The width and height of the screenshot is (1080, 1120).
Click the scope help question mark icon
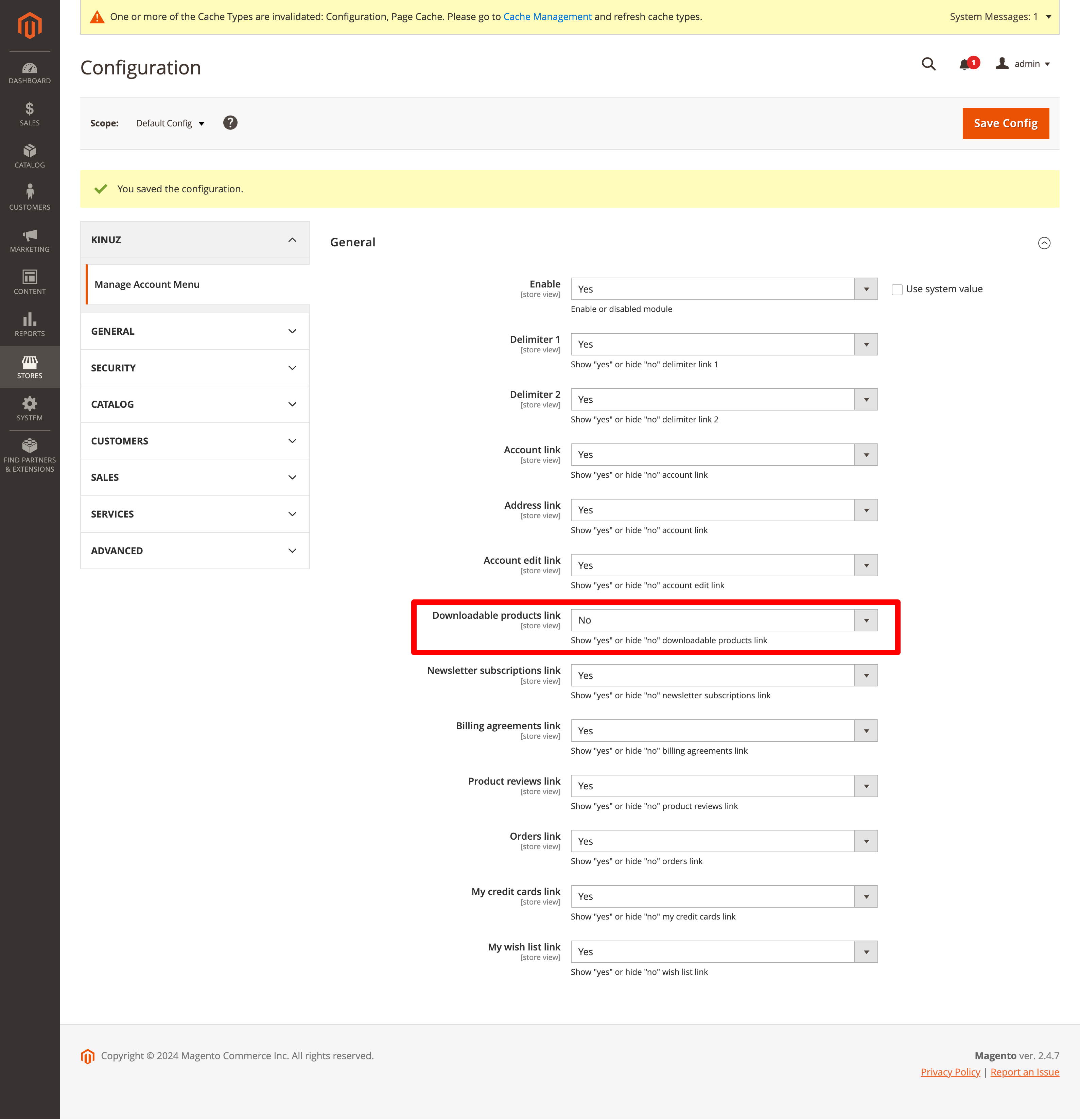point(230,123)
